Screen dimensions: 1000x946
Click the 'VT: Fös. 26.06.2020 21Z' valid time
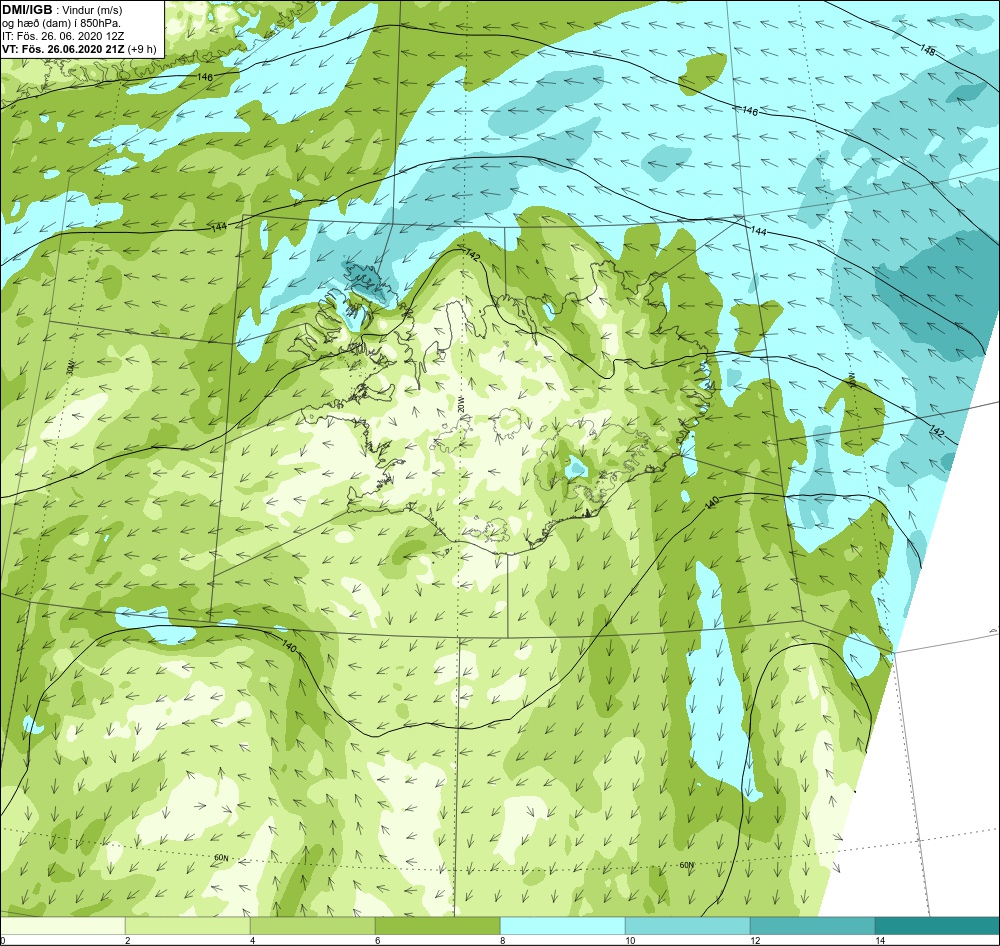click(x=63, y=49)
